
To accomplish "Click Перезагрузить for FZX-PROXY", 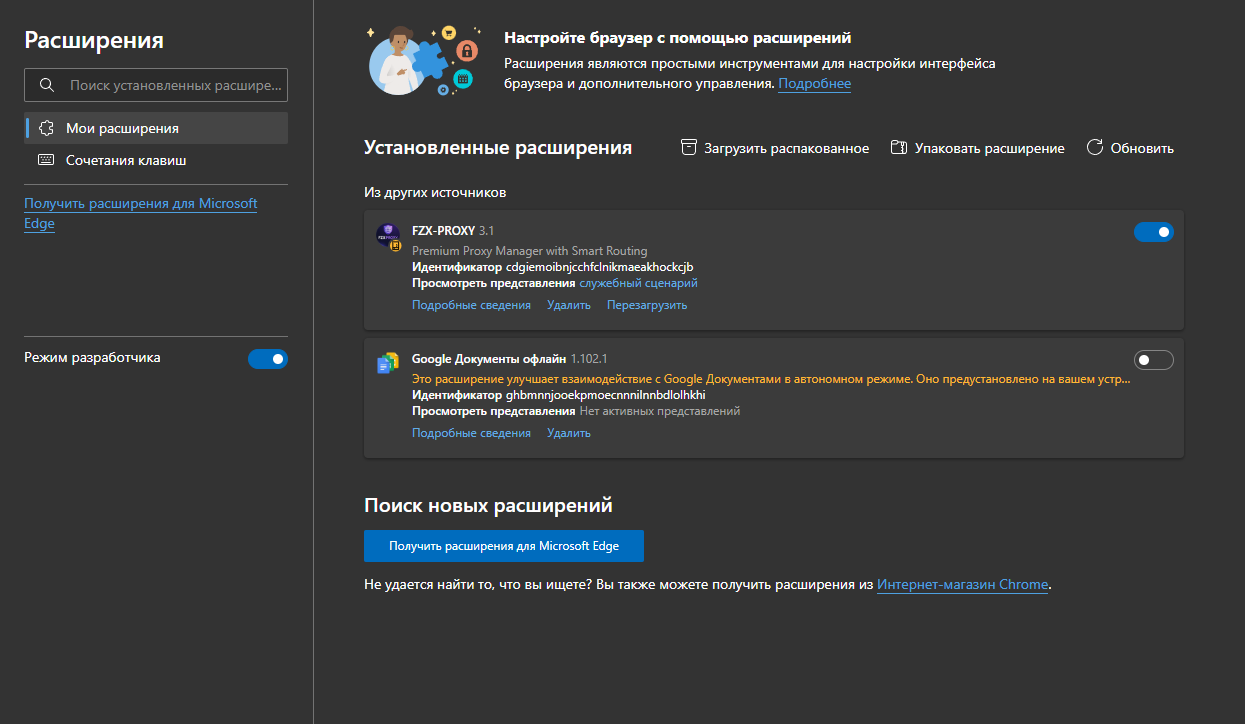I will (647, 305).
